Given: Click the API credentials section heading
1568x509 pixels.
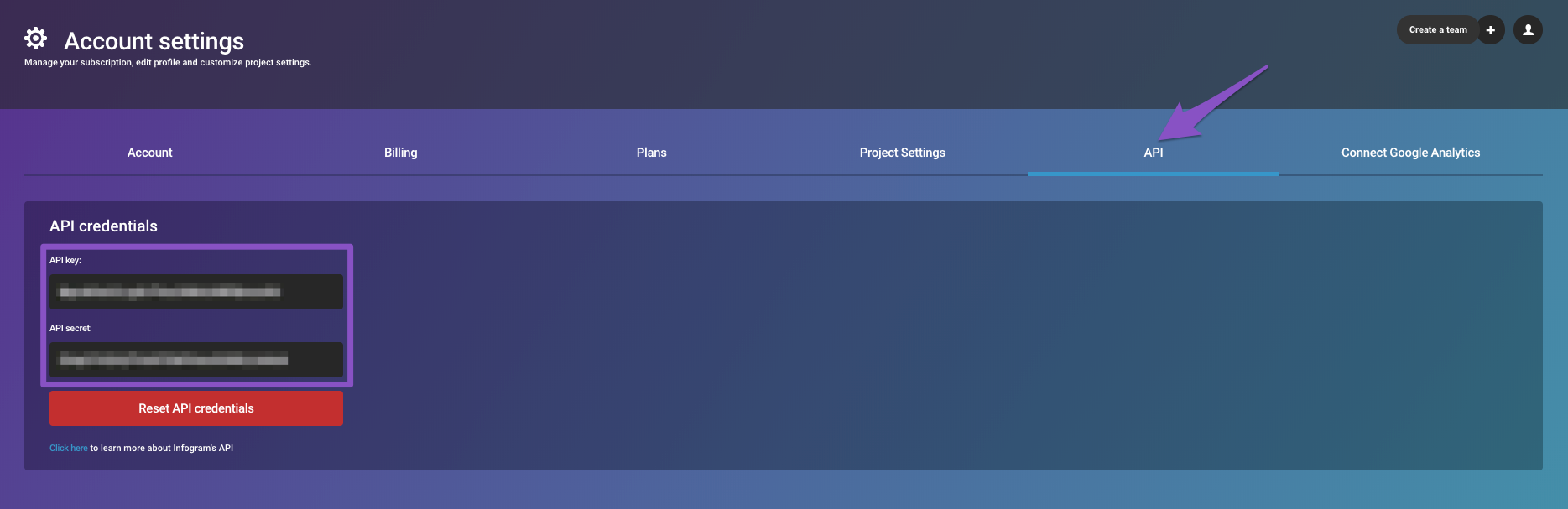Looking at the screenshot, I should coord(103,226).
